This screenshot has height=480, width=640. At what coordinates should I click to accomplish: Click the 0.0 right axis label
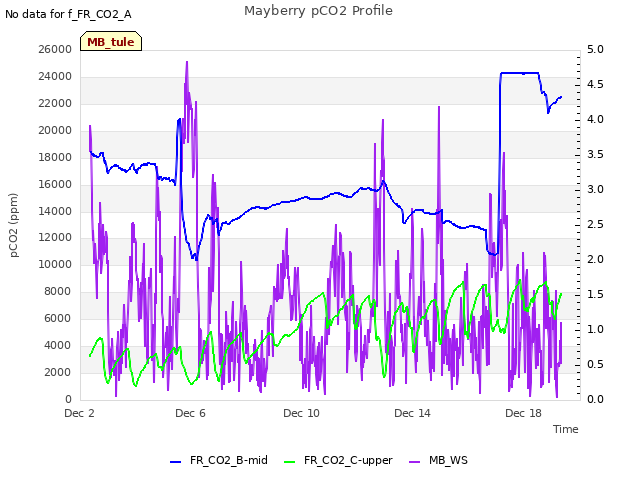(595, 399)
